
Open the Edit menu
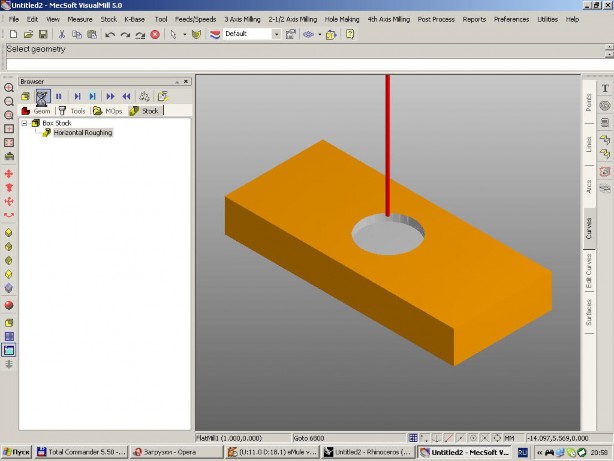pyautogui.click(x=32, y=19)
